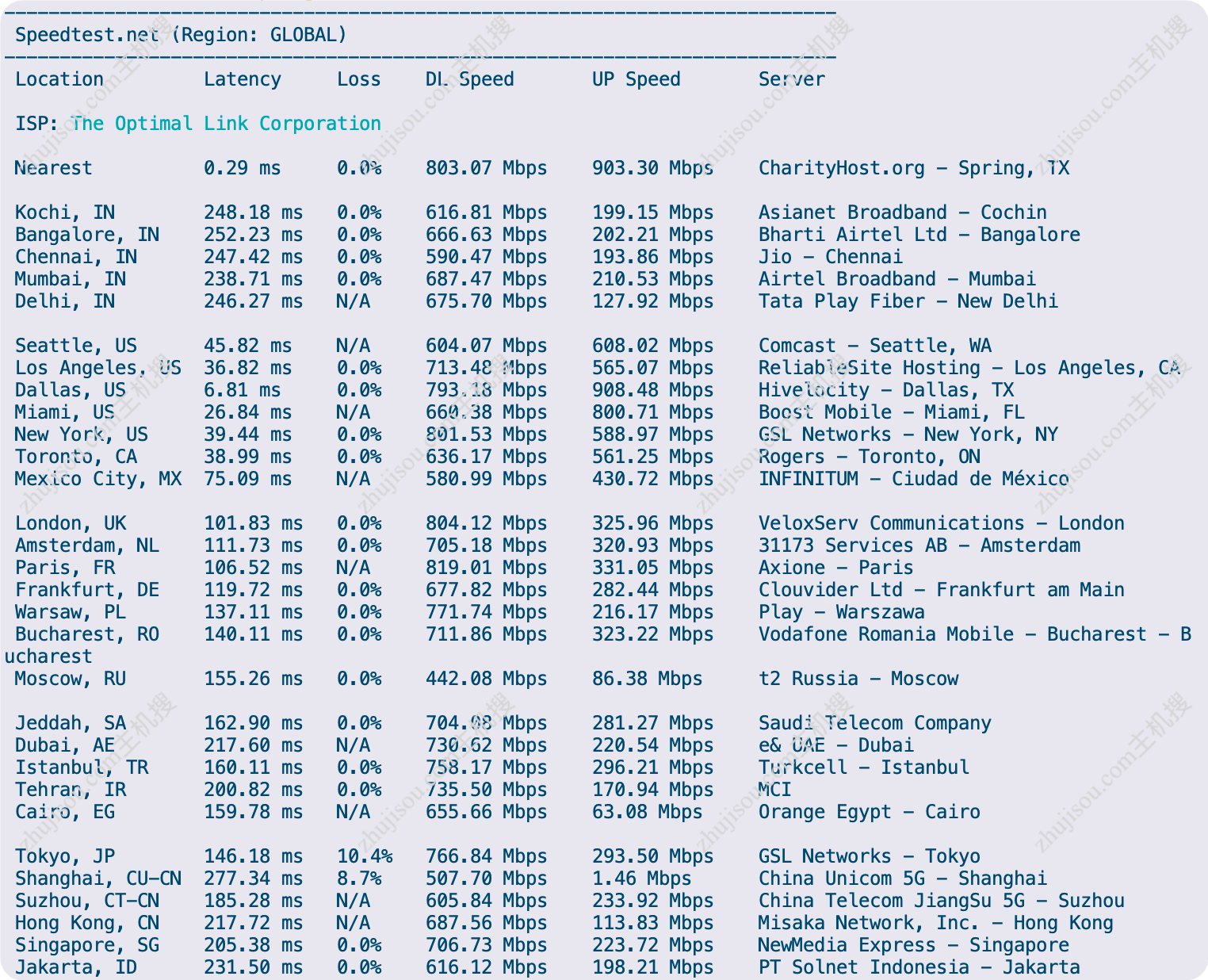Click the 'Latency' column header
This screenshot has width=1208, height=980.
[243, 79]
